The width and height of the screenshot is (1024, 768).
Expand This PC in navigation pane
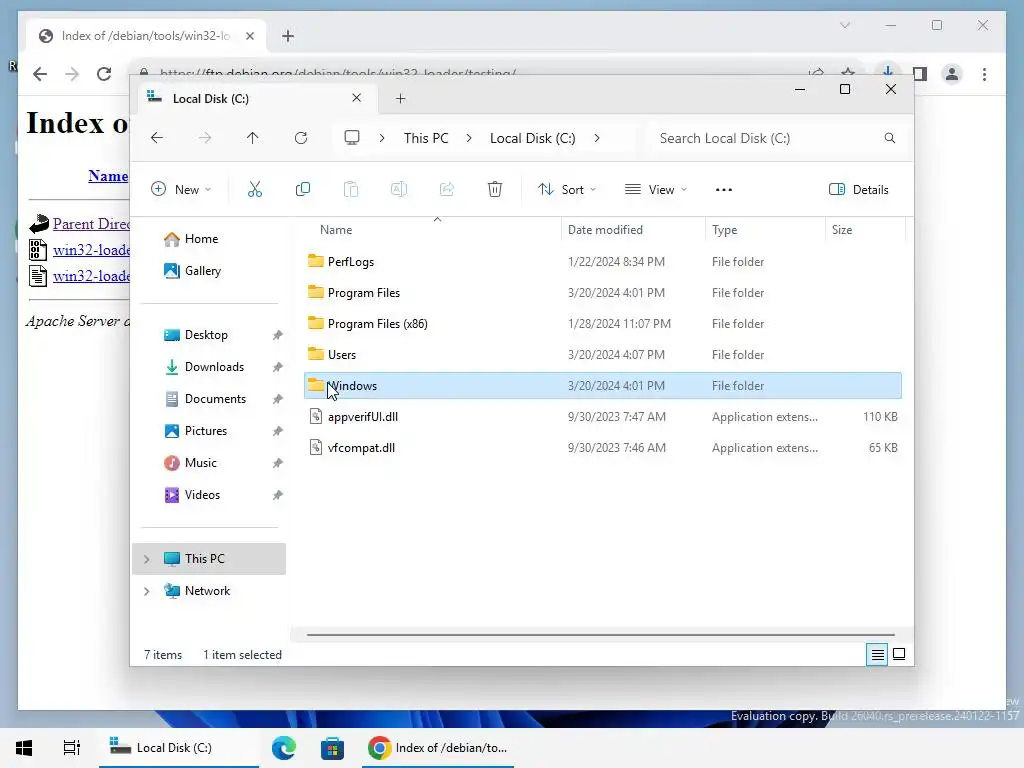[146, 559]
